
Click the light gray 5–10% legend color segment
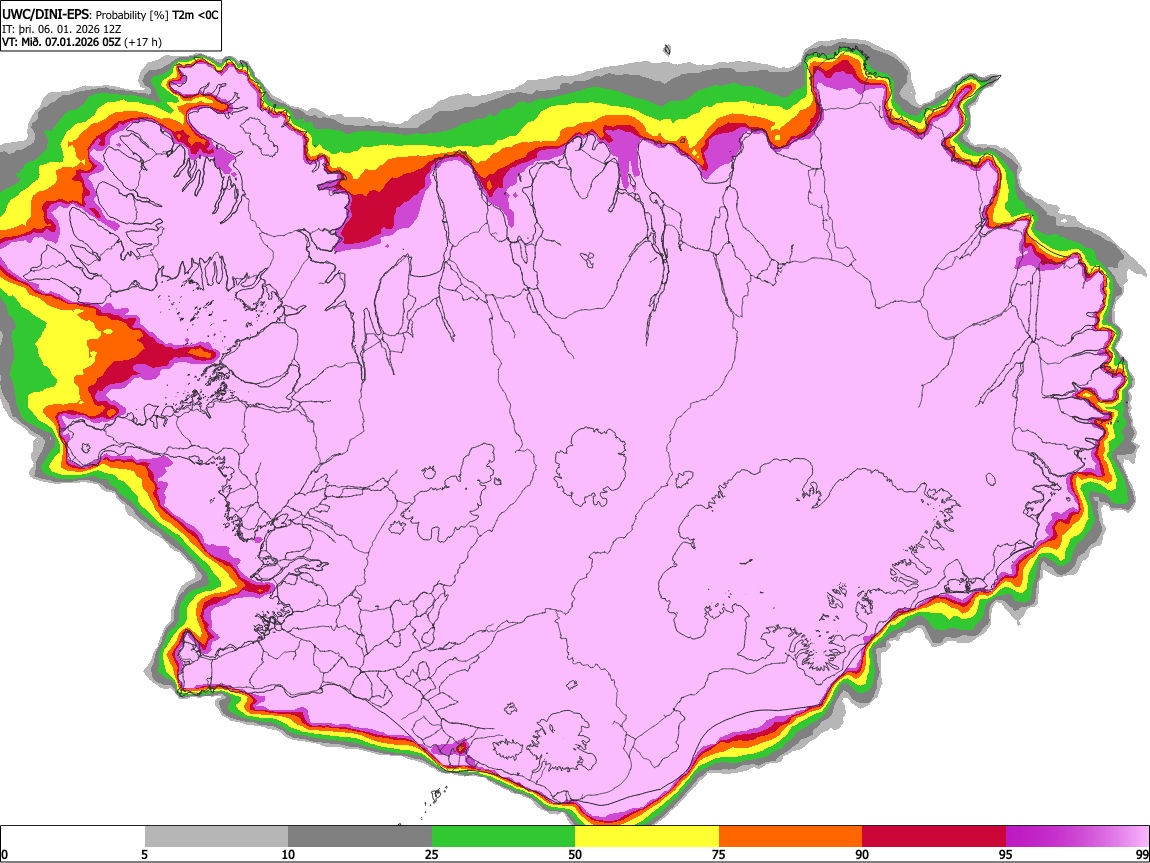click(x=216, y=837)
